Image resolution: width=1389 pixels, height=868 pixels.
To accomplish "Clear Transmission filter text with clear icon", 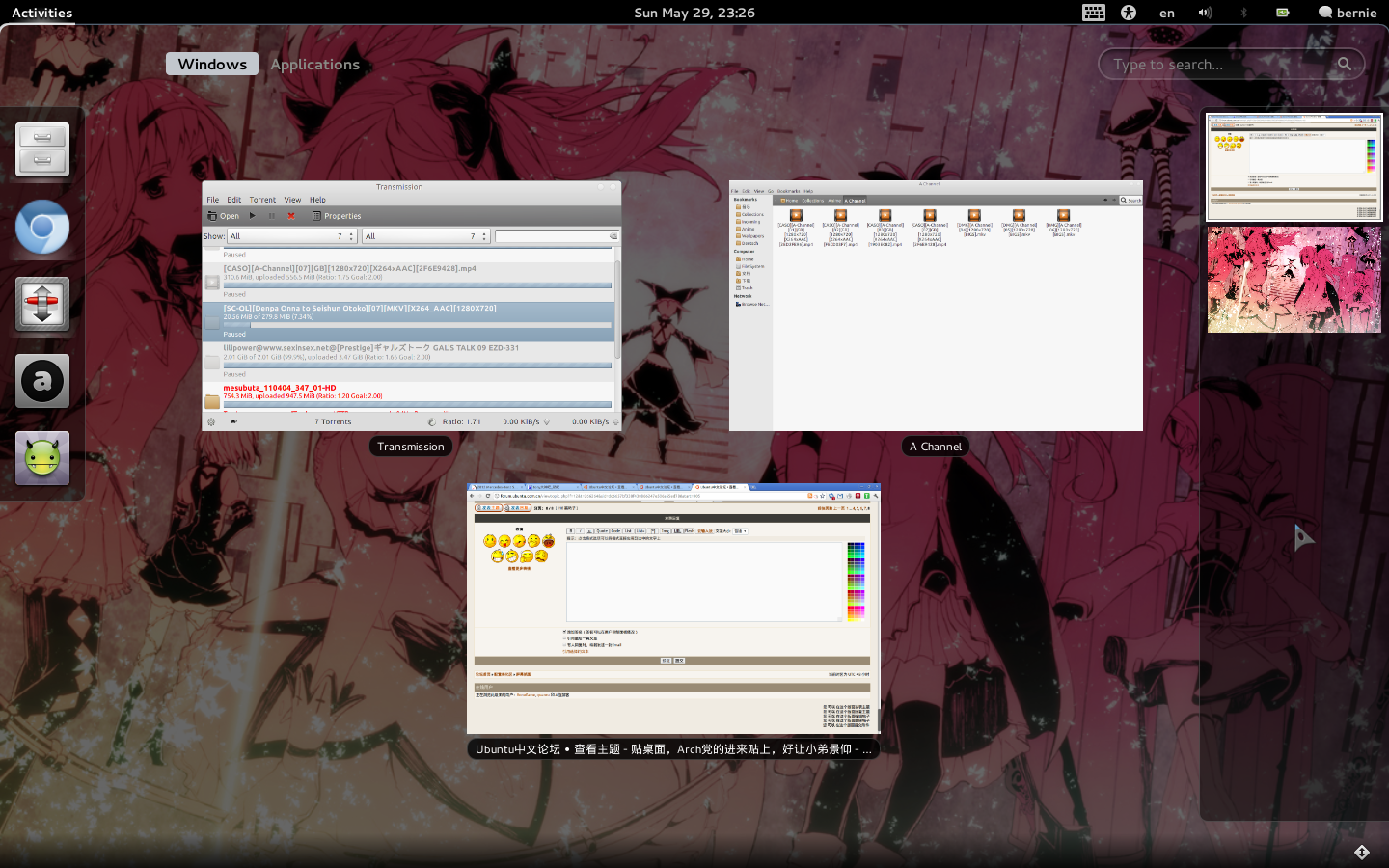I will click(613, 236).
